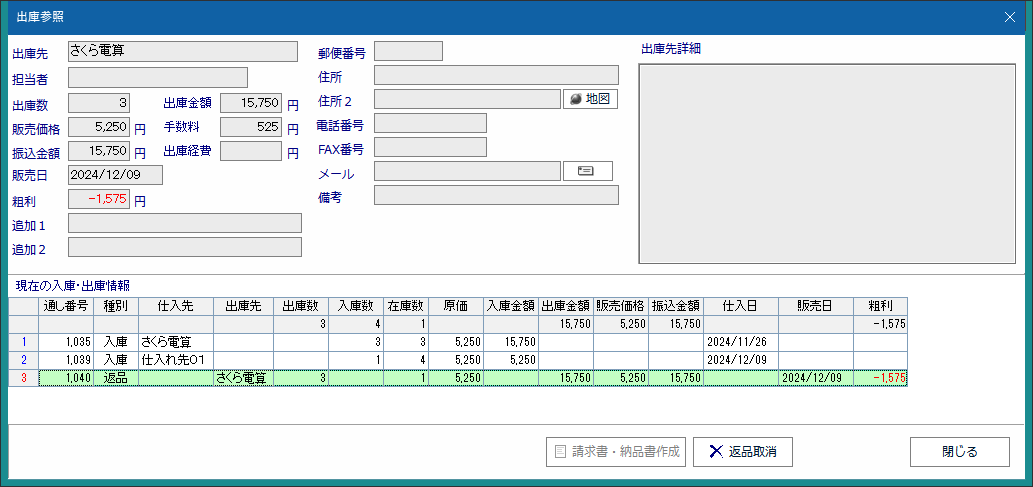
Task: Click the mail envelope icon button
Action: pyautogui.click(x=587, y=171)
